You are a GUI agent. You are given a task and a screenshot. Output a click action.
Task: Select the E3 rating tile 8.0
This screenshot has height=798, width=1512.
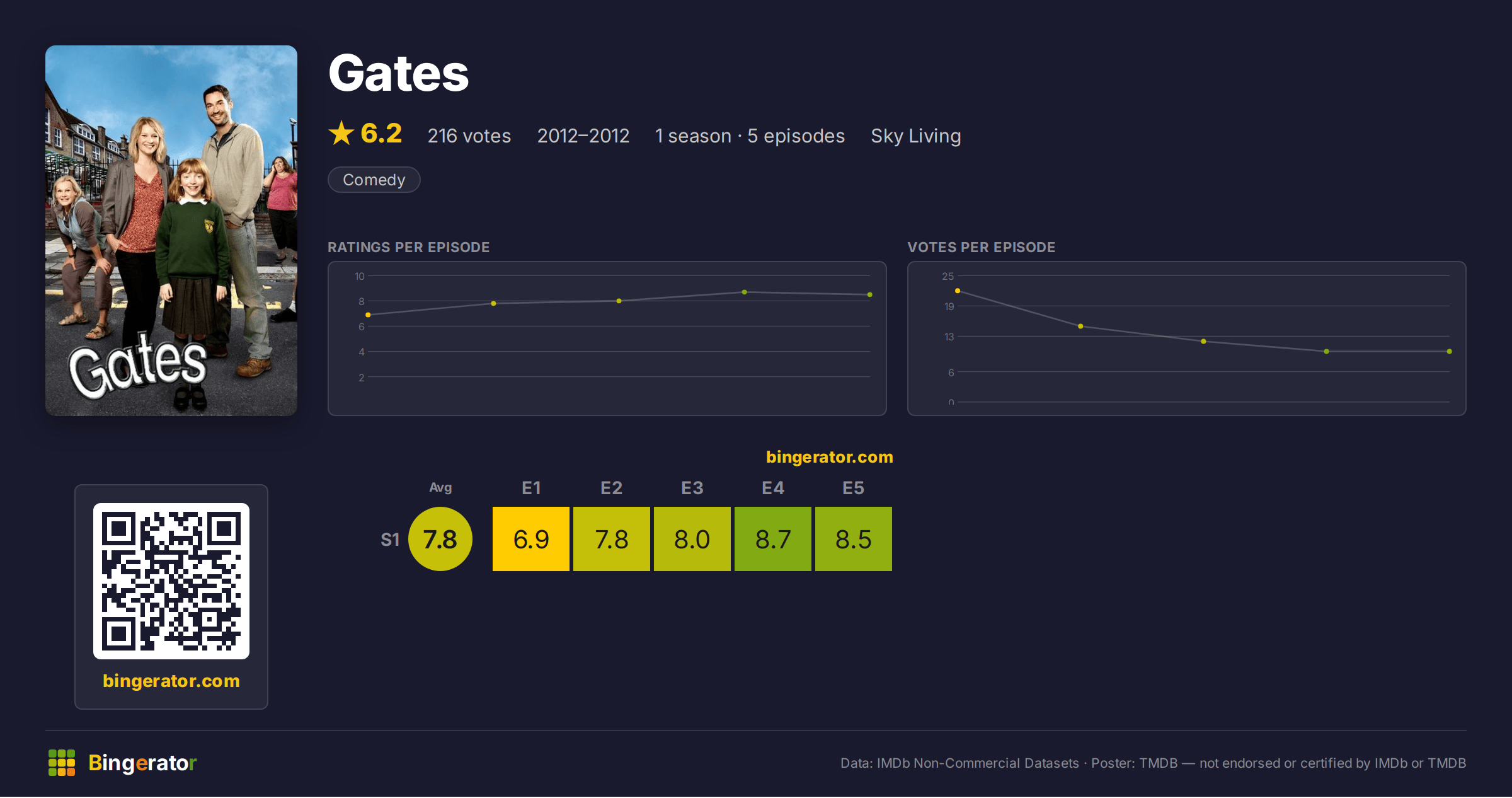(692, 539)
